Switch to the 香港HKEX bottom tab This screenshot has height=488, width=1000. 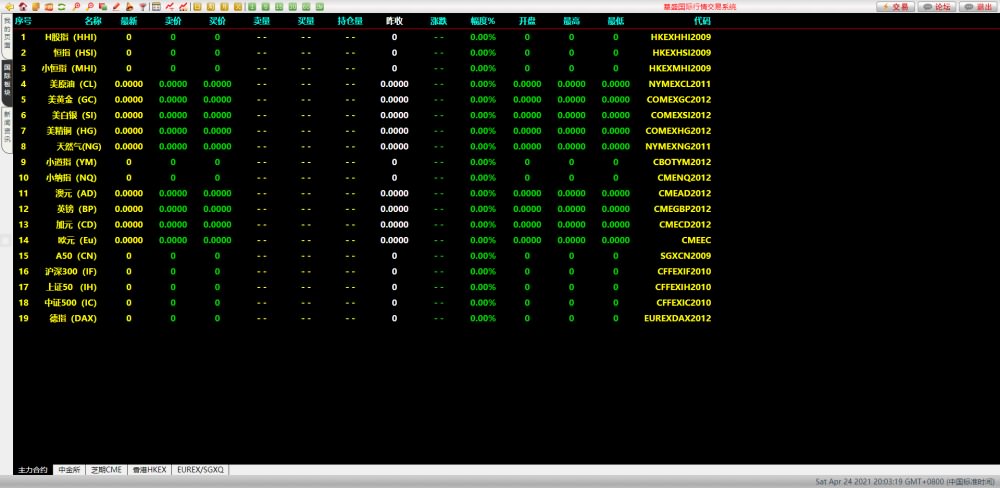click(149, 470)
